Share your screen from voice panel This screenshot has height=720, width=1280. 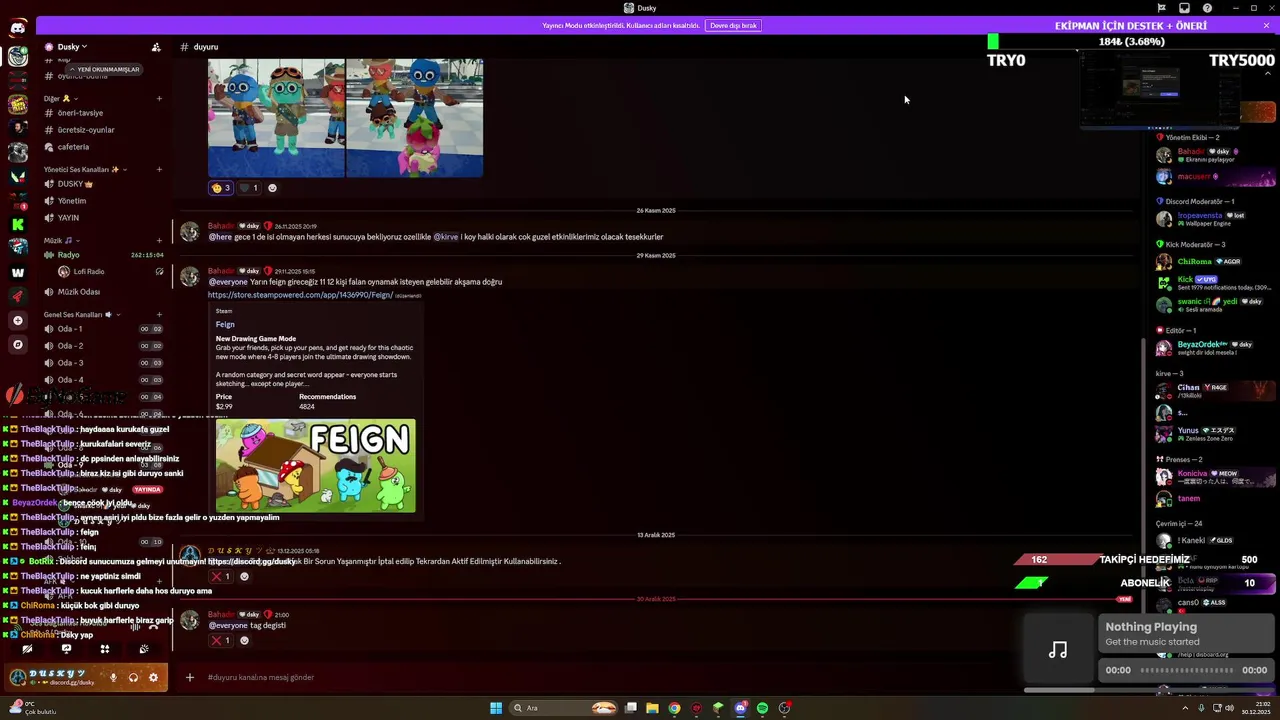(66, 648)
